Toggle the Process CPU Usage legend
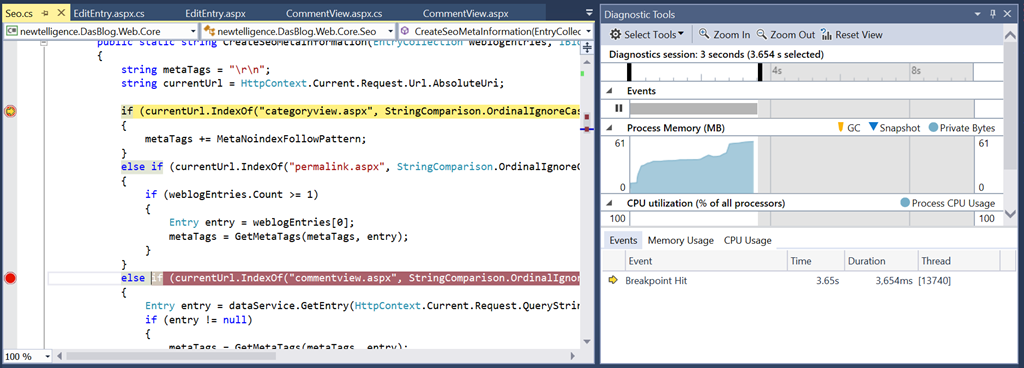 click(948, 203)
